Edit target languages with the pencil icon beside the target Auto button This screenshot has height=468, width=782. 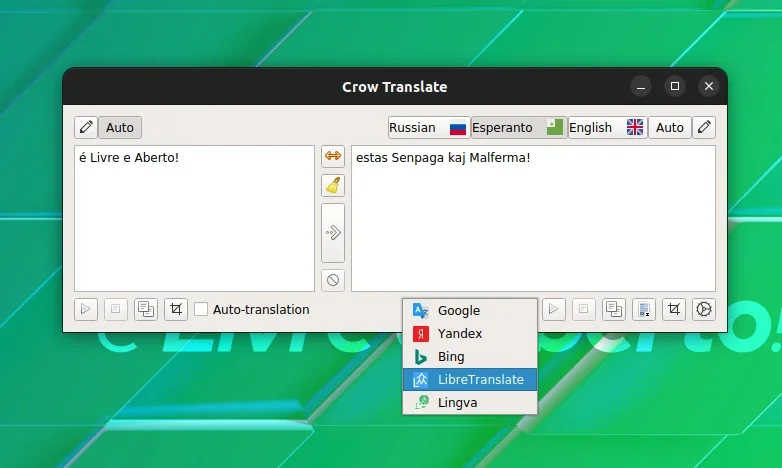704,127
